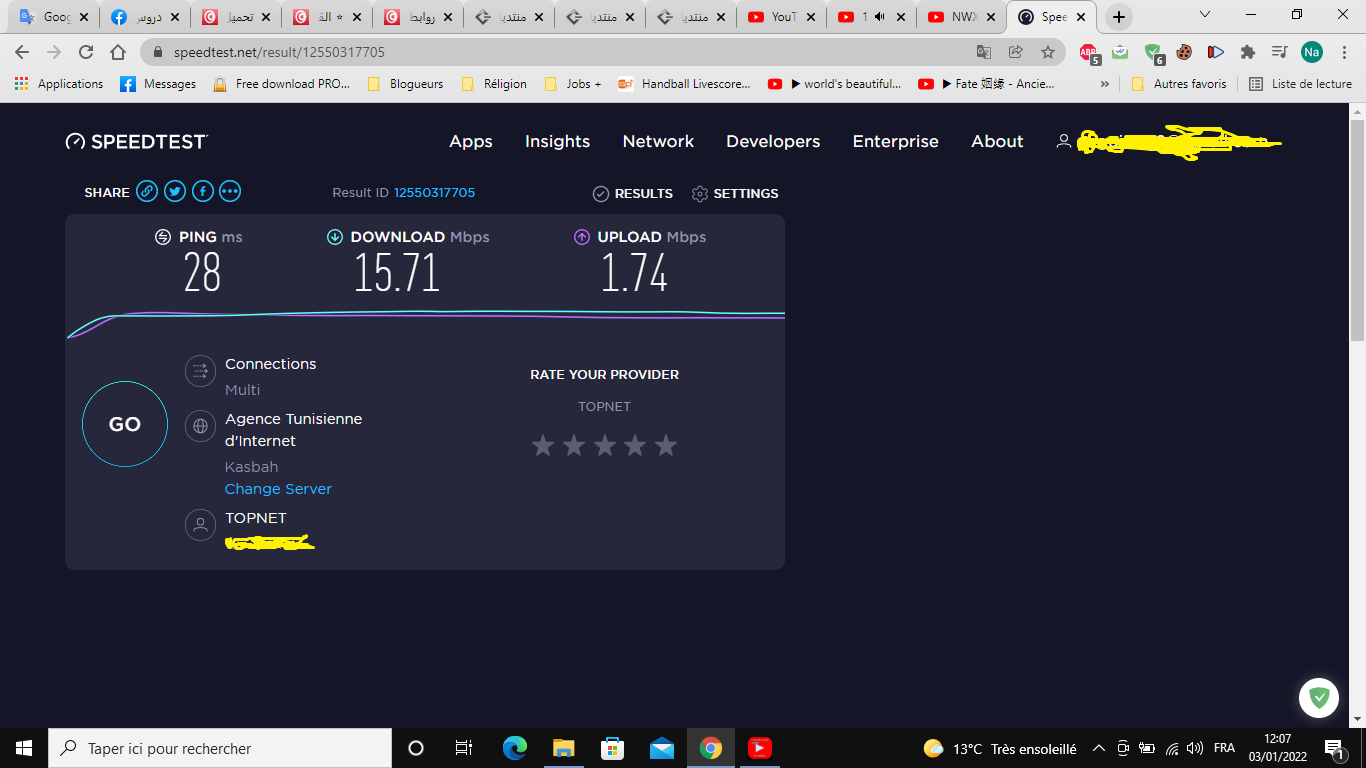Open the user account menu in header
Screen dimensions: 1366x768
tap(1168, 142)
